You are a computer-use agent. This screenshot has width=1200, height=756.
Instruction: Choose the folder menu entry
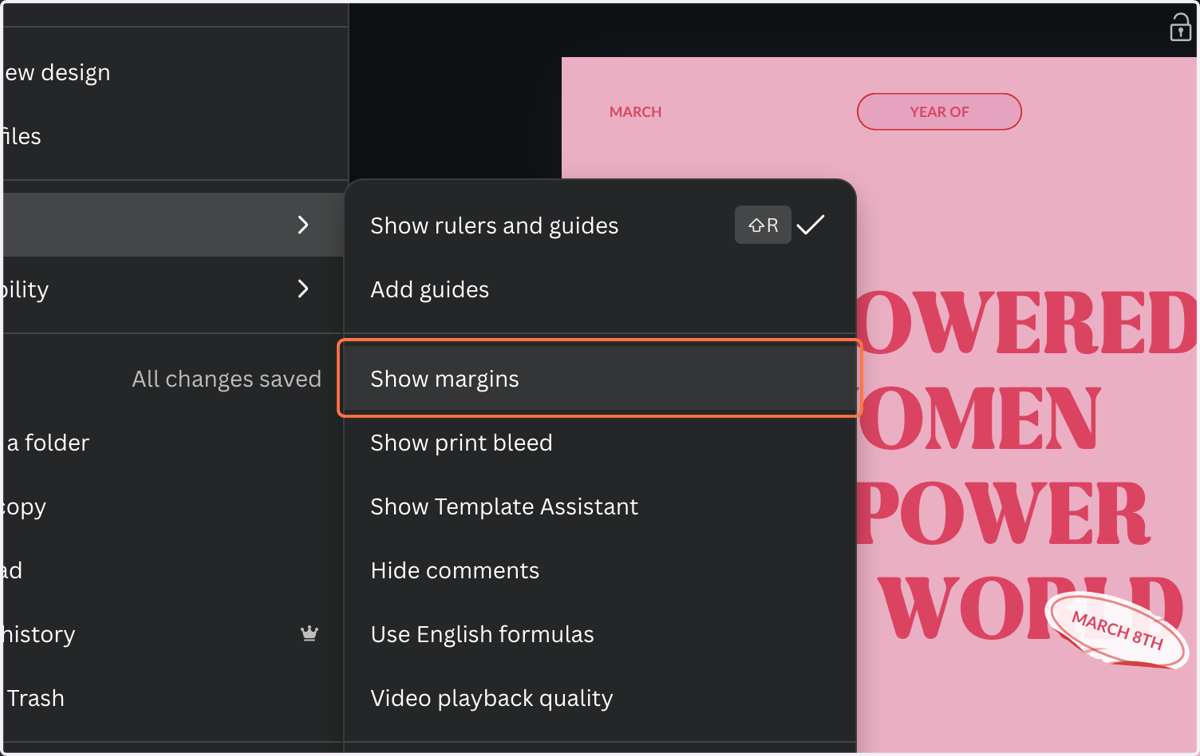point(174,442)
